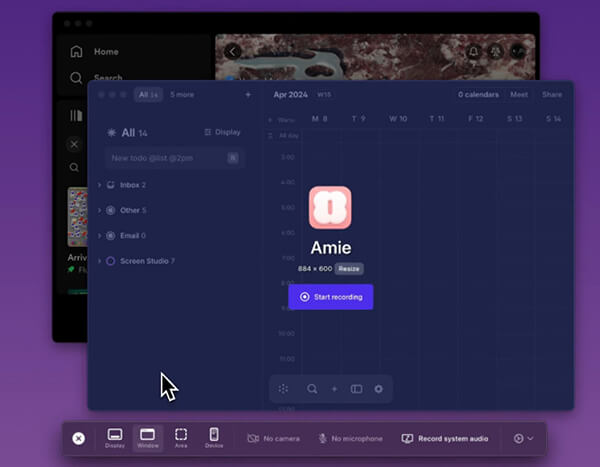Open the 5 more tab in Amie
The height and width of the screenshot is (467, 600).
pyautogui.click(x=182, y=95)
